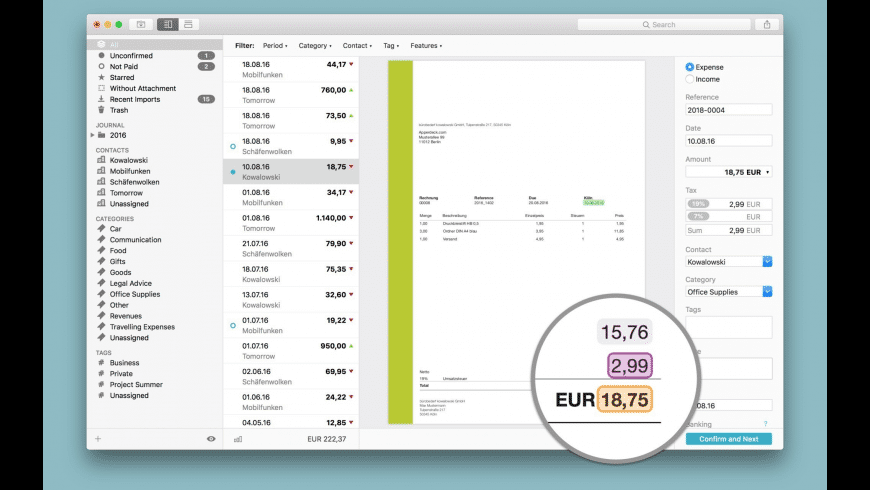
Task: Open the statistics chart icon below list
Action: click(x=238, y=439)
